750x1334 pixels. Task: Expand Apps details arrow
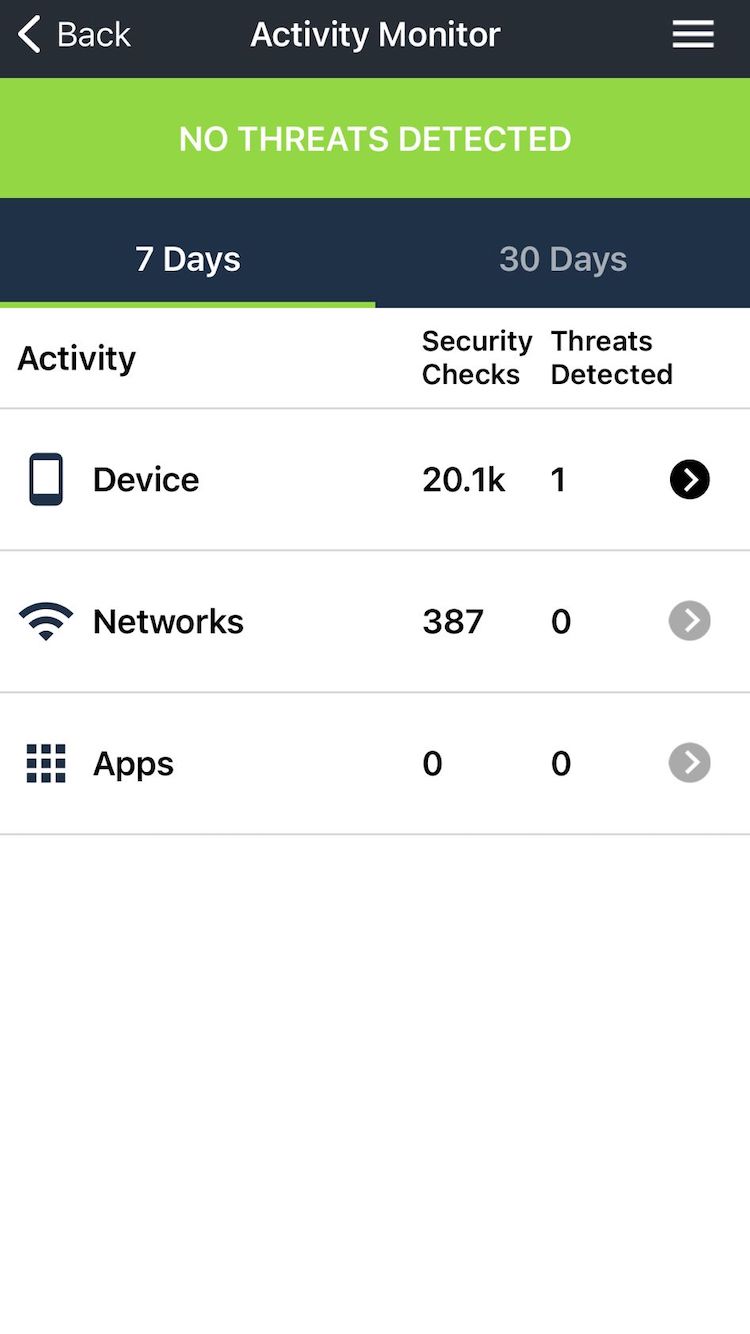689,763
